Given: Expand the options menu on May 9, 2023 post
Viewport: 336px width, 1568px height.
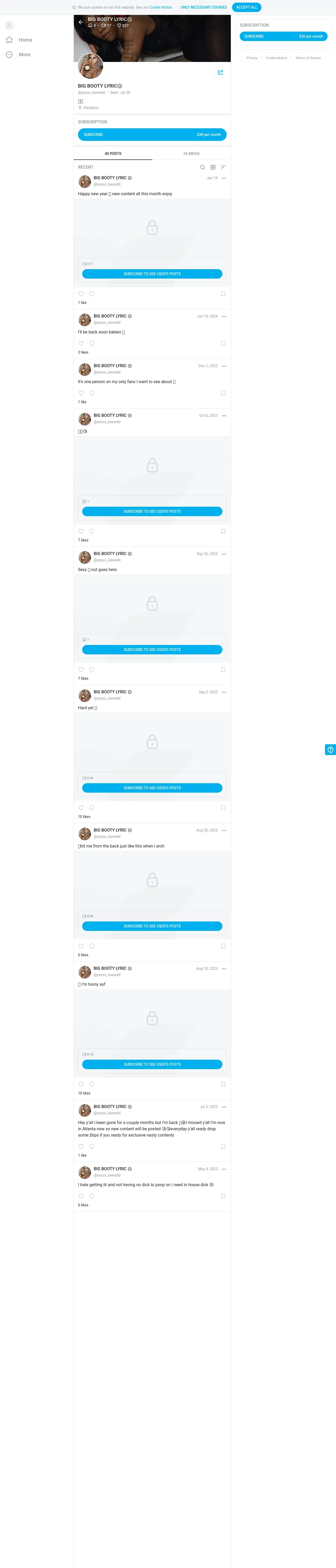Looking at the screenshot, I should [x=224, y=1169].
